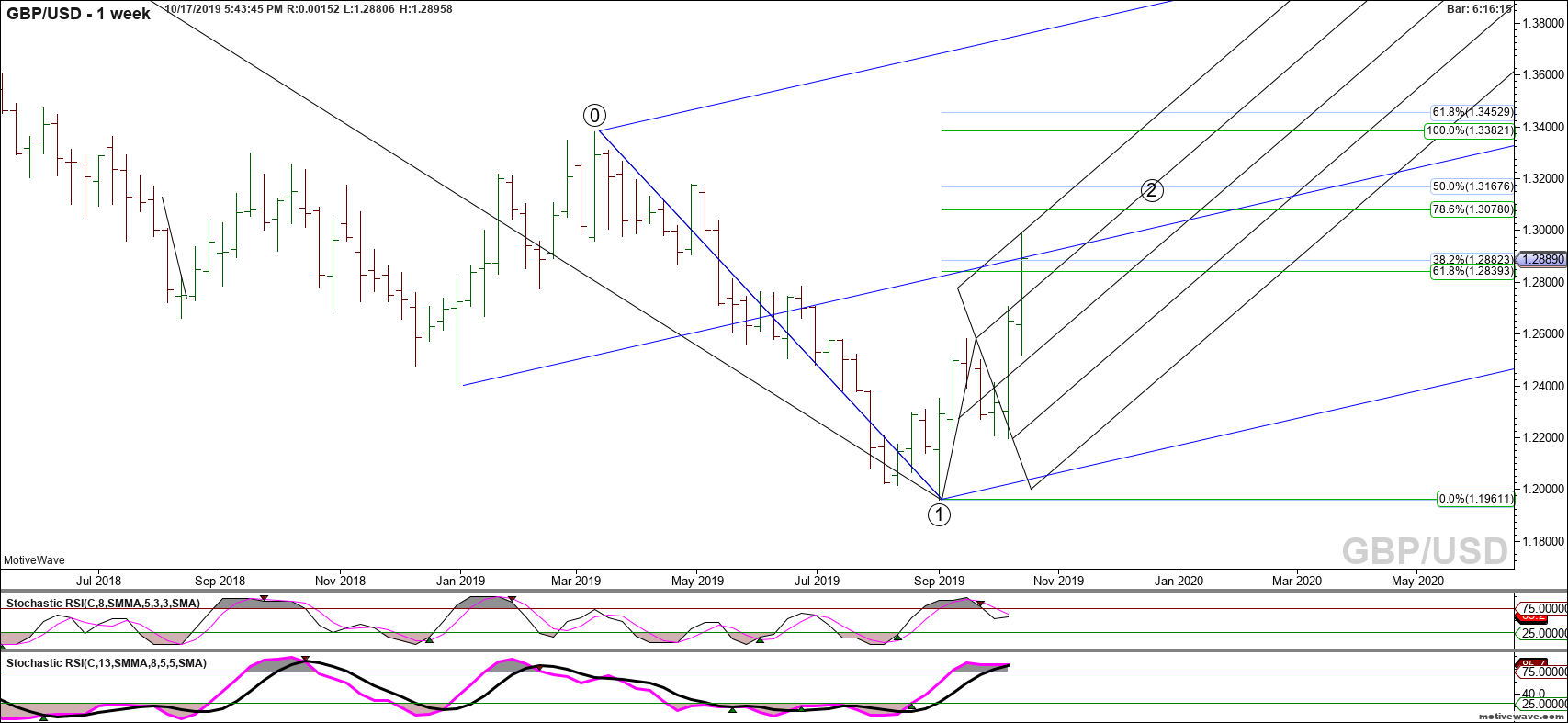Click the May-2020 date axis label
The image size is (1568, 723).
click(1417, 581)
